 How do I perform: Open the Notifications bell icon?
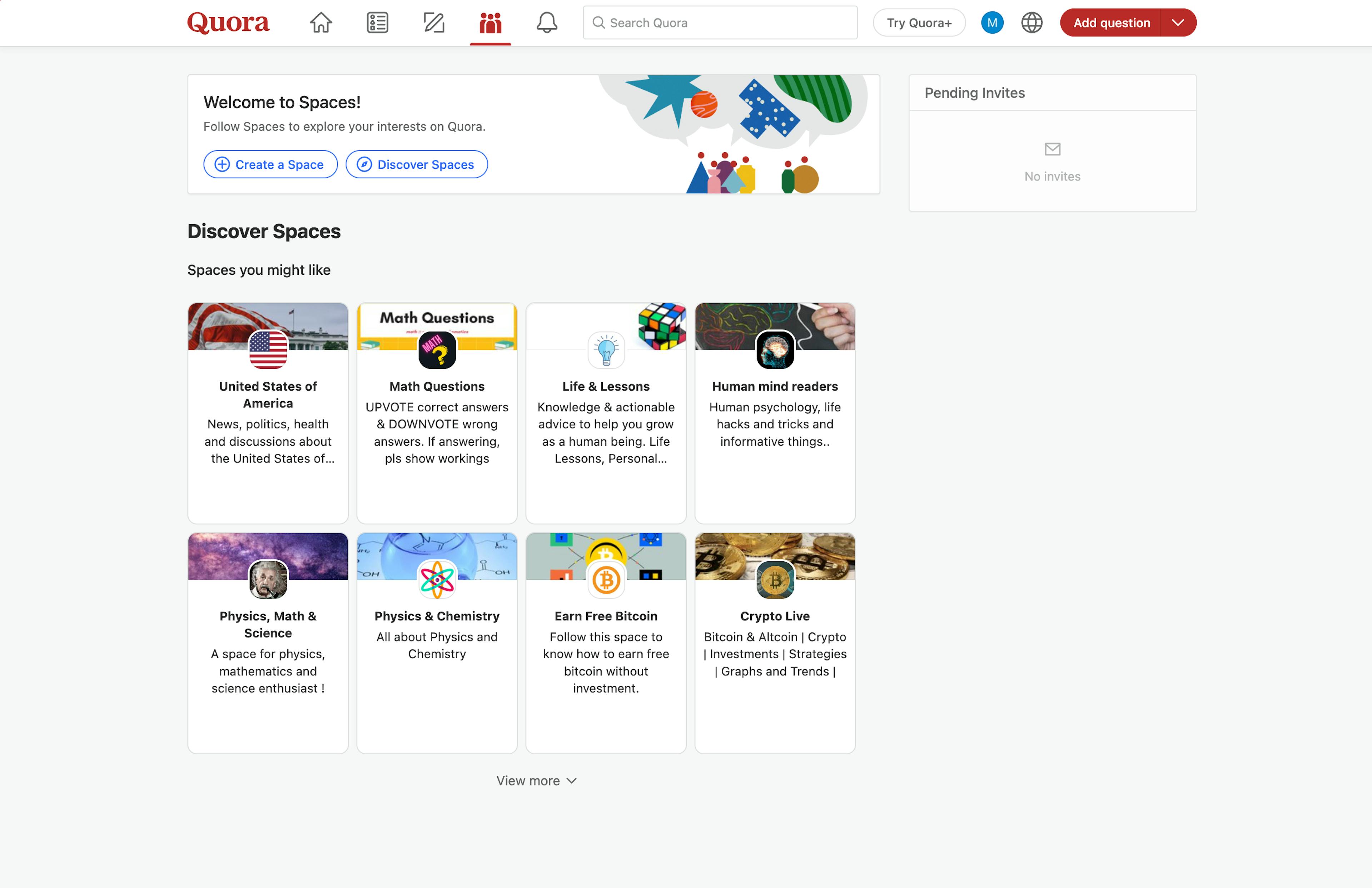point(547,23)
